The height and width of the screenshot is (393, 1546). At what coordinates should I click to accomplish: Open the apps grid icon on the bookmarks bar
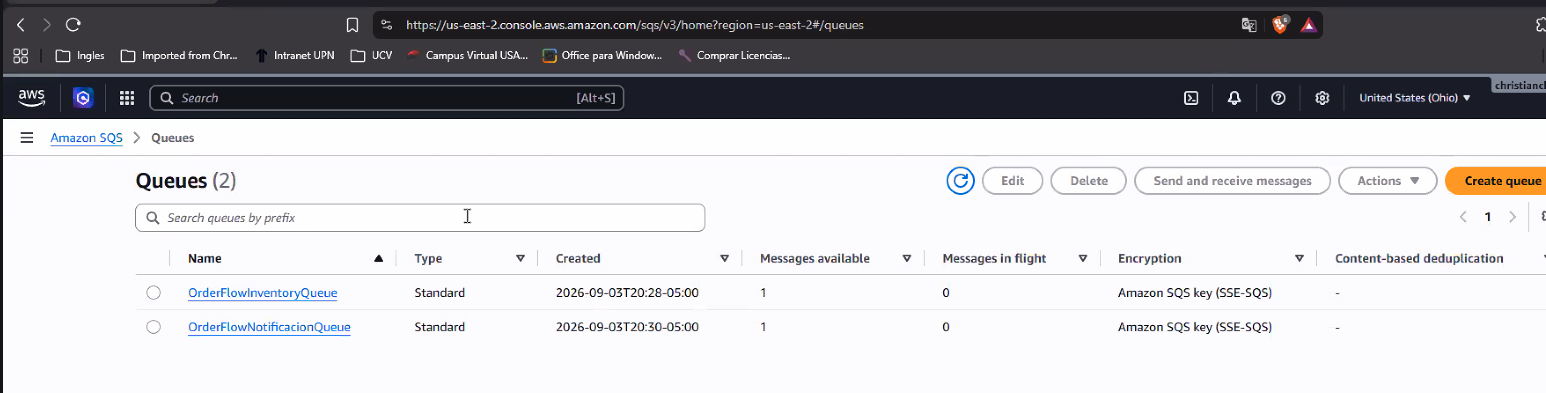coord(20,56)
